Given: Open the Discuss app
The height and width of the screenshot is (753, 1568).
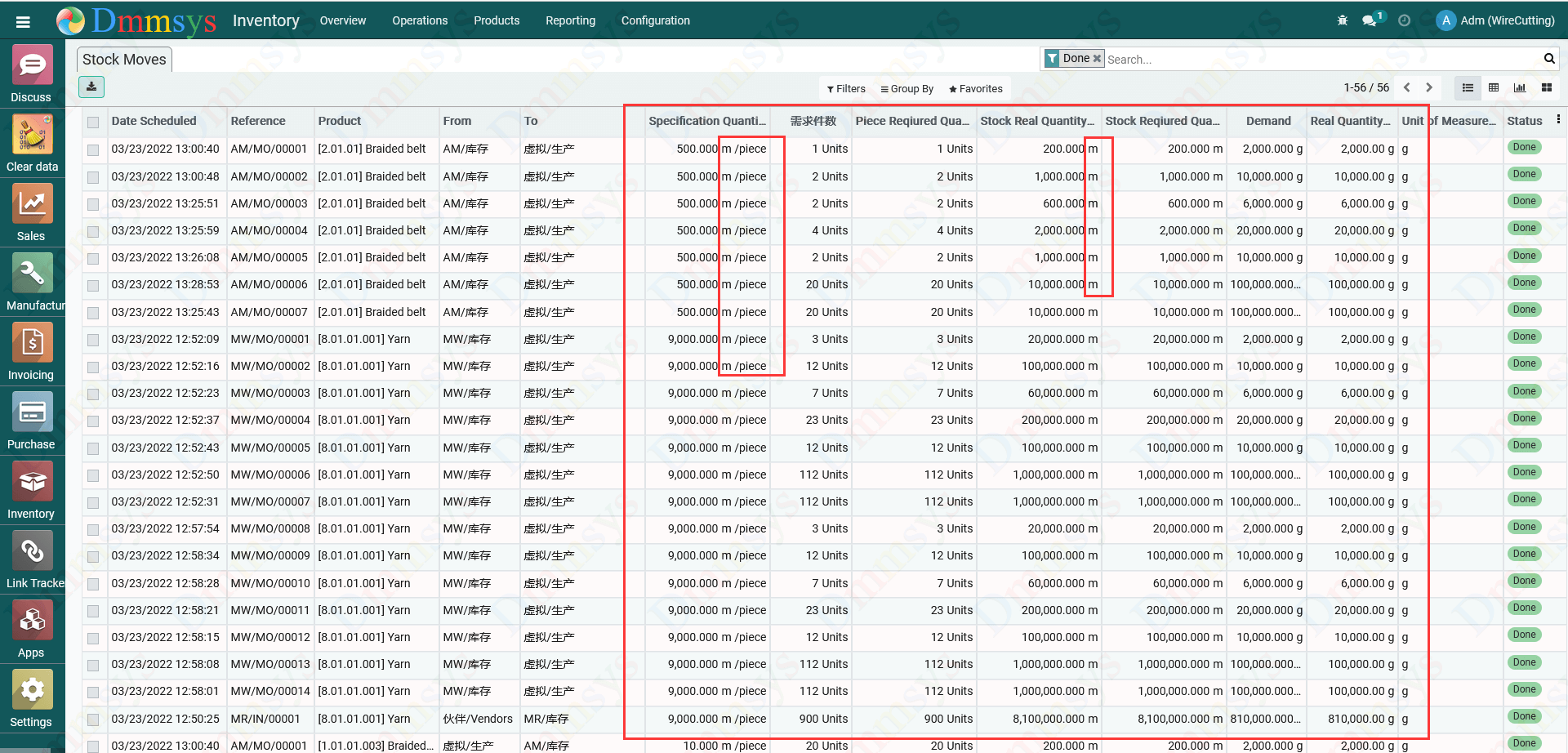Looking at the screenshot, I should (x=32, y=74).
